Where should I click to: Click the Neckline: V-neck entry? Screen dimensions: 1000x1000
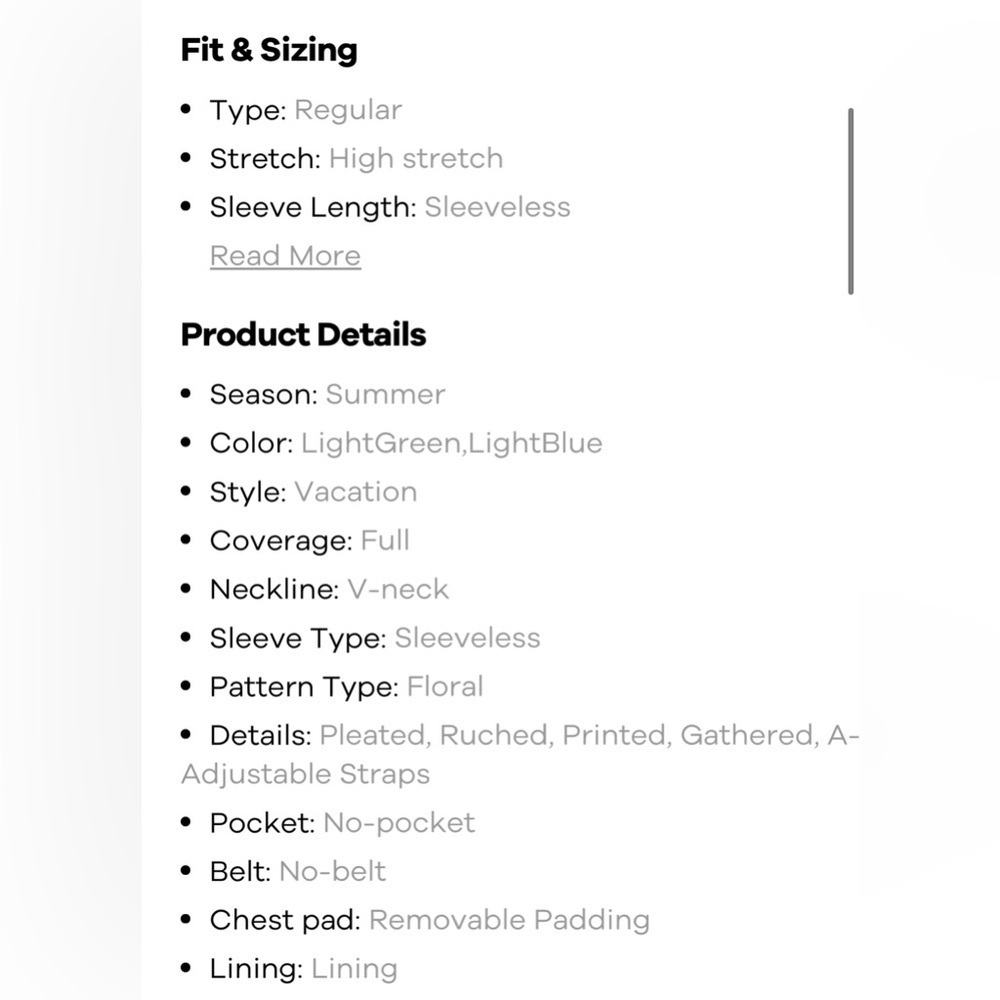pyautogui.click(x=329, y=589)
